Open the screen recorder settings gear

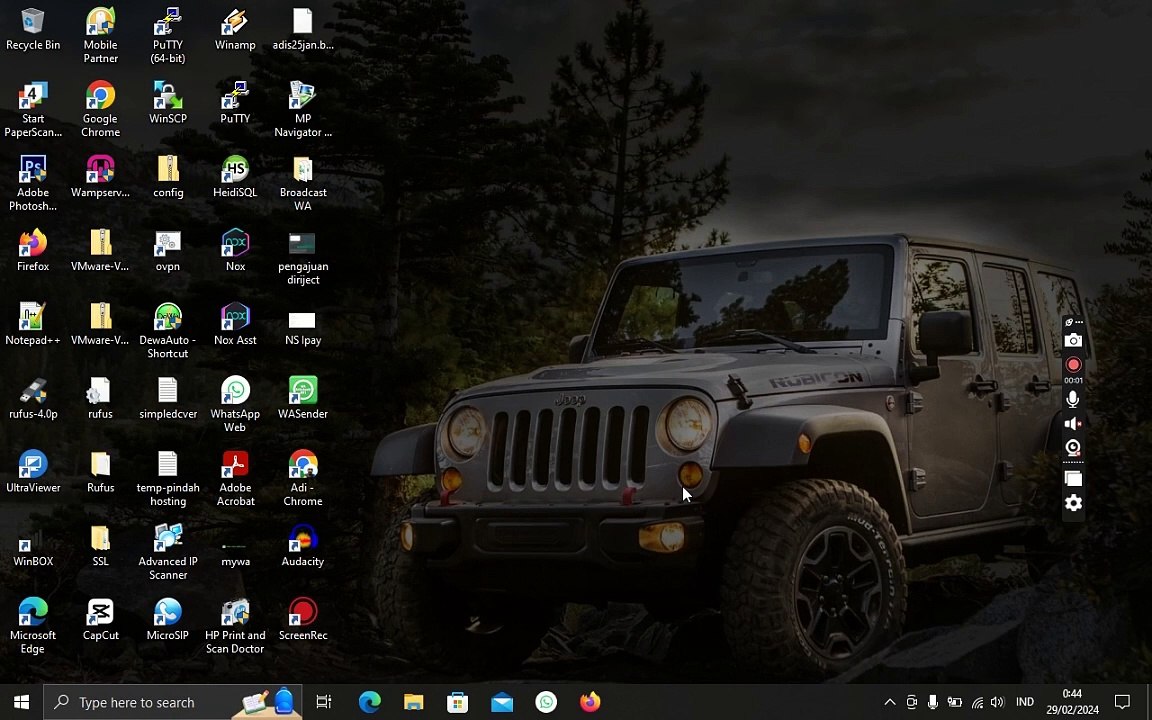(1073, 503)
